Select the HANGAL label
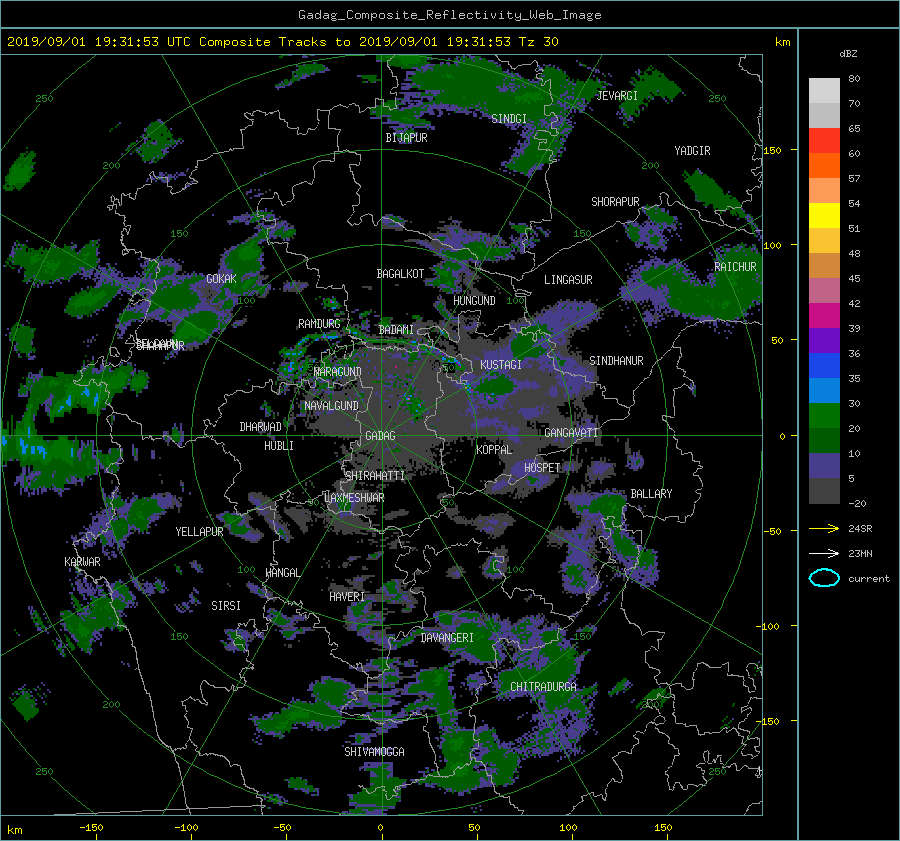Image resolution: width=900 pixels, height=841 pixels. (x=282, y=573)
